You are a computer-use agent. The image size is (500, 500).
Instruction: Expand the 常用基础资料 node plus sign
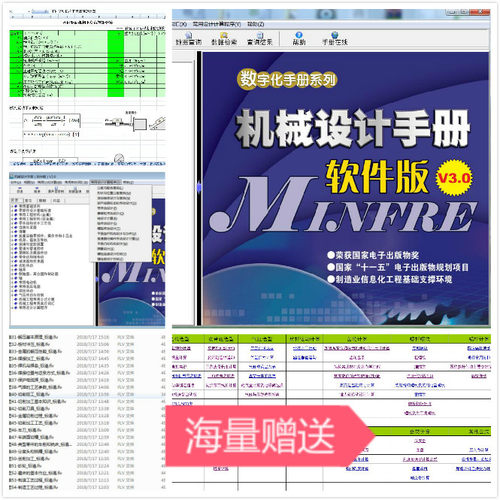(x=12, y=206)
